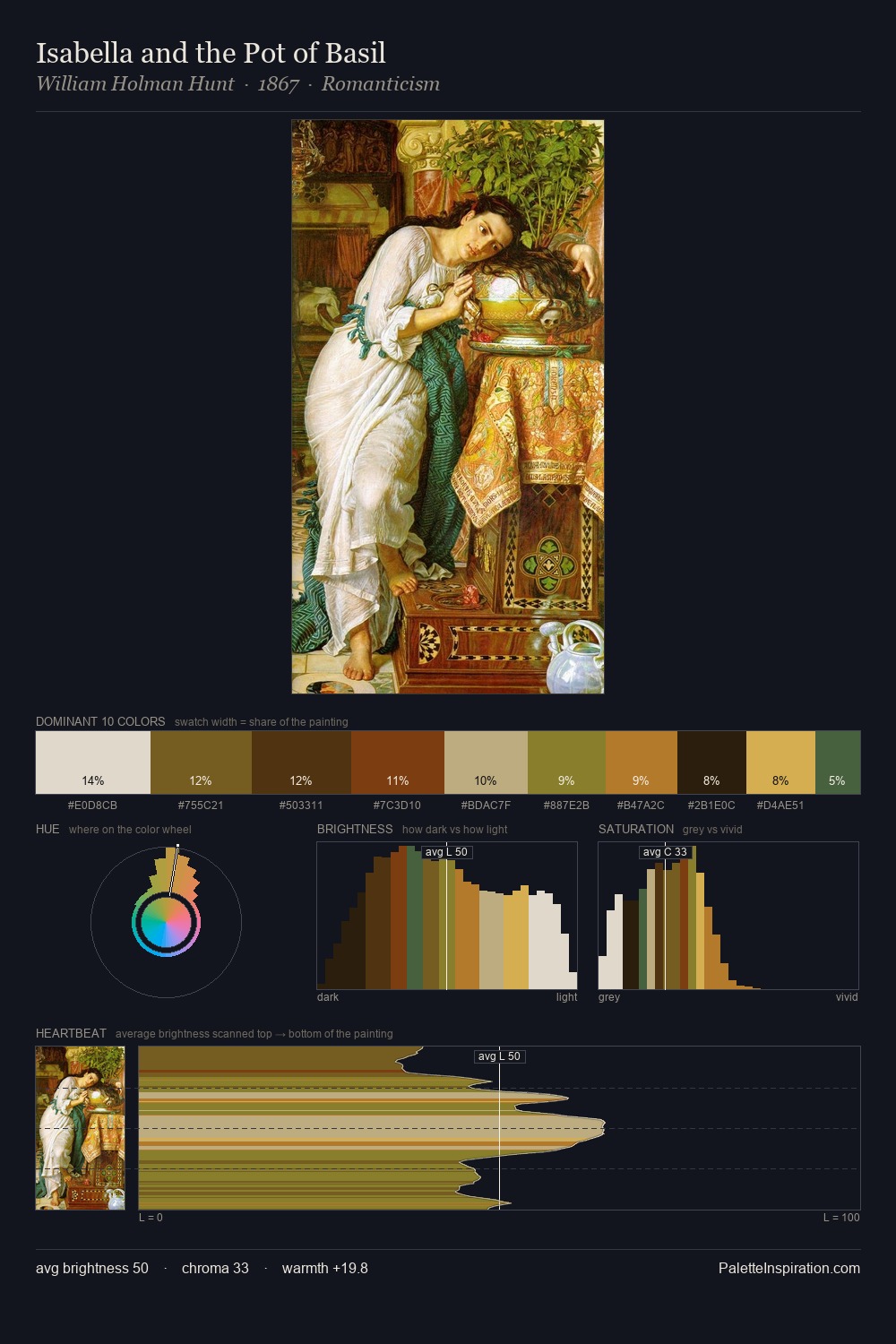This screenshot has width=896, height=1344.
Task: Select the #2B1E0C near-black swatch
Action: tap(711, 762)
